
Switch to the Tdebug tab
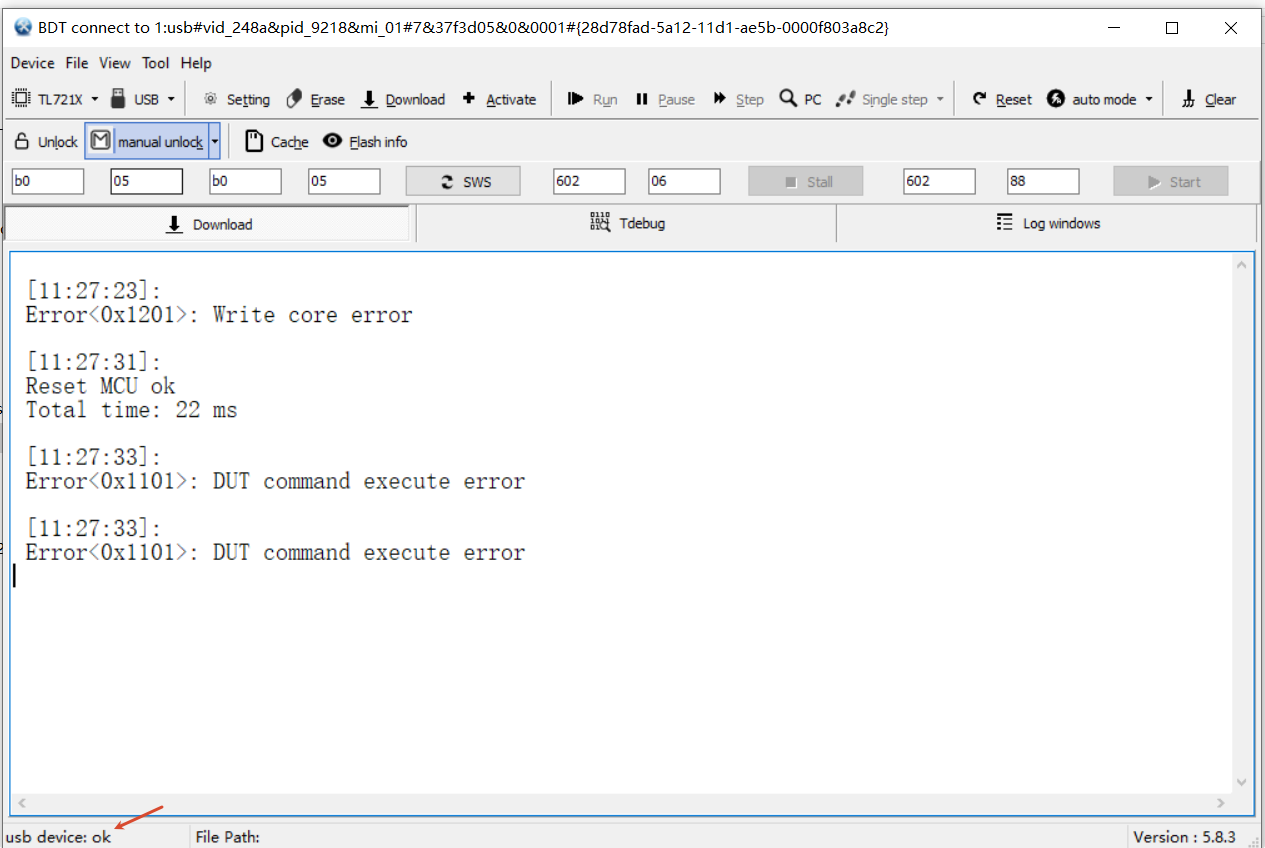click(627, 223)
